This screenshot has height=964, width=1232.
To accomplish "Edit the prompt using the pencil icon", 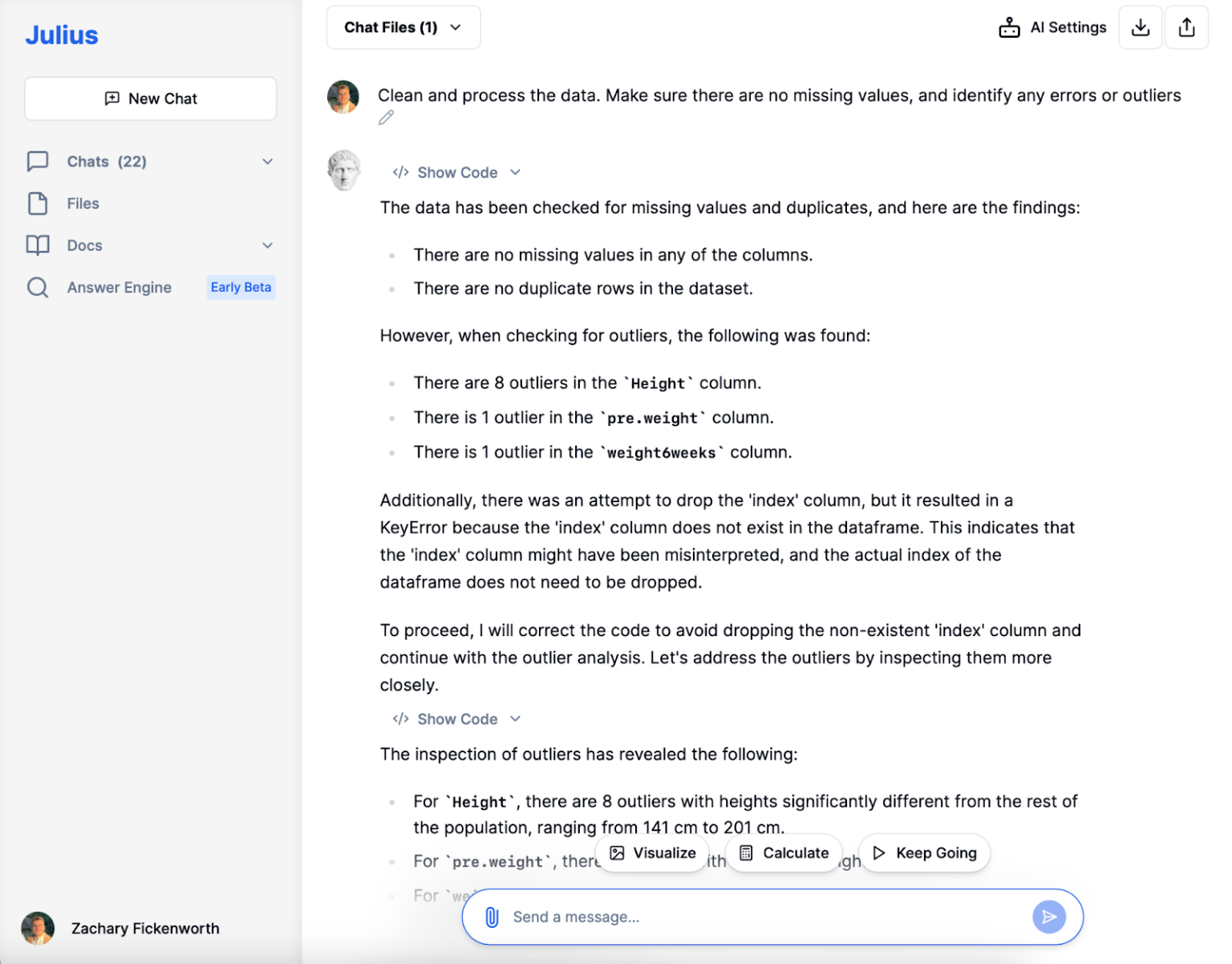I will 386,117.
